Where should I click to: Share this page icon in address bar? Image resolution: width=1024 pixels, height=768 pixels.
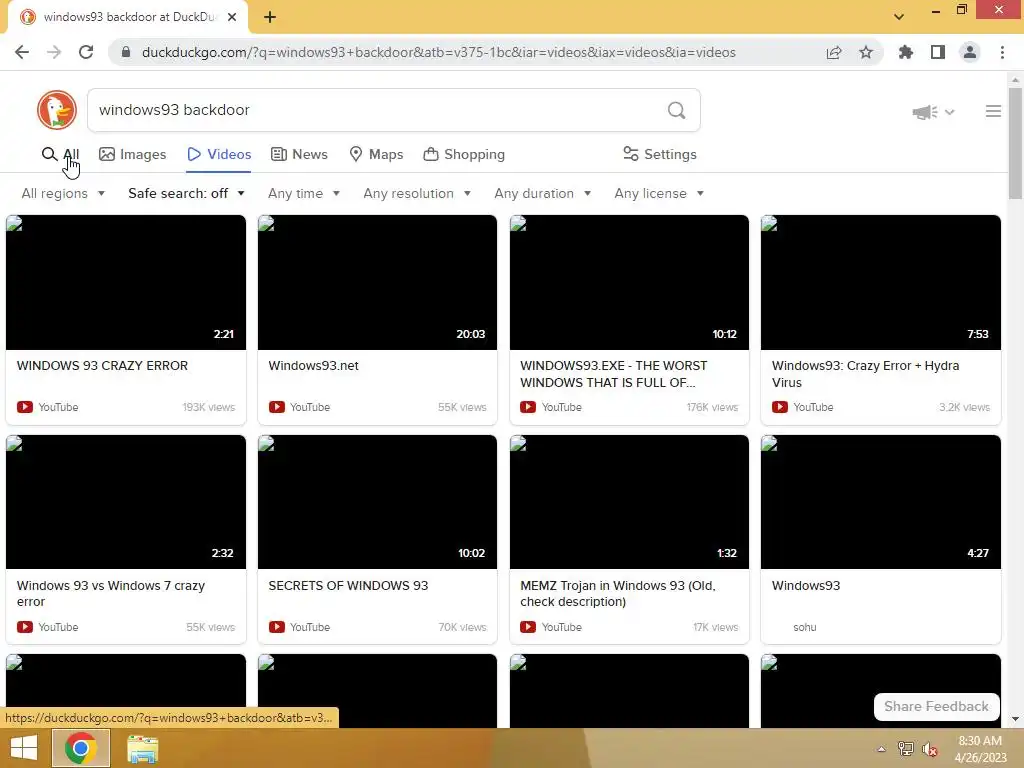tap(834, 52)
